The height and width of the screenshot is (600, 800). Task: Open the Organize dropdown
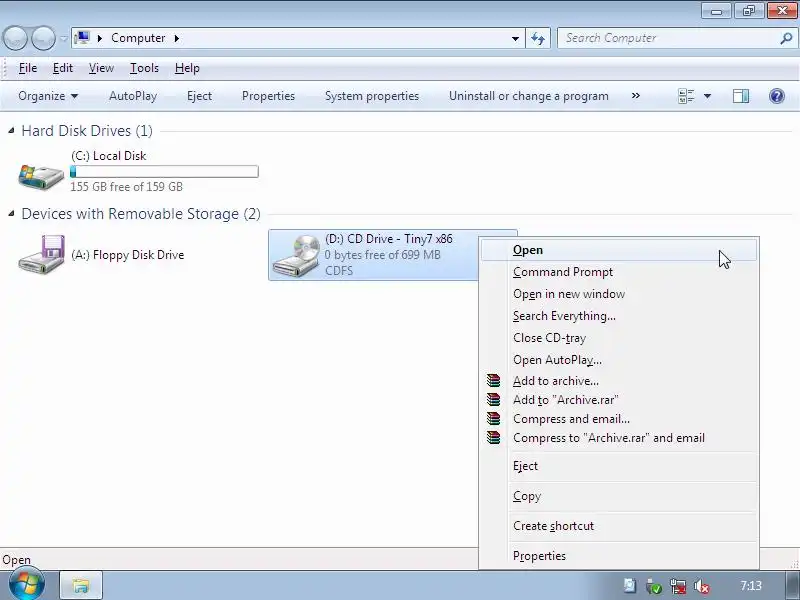pos(48,96)
